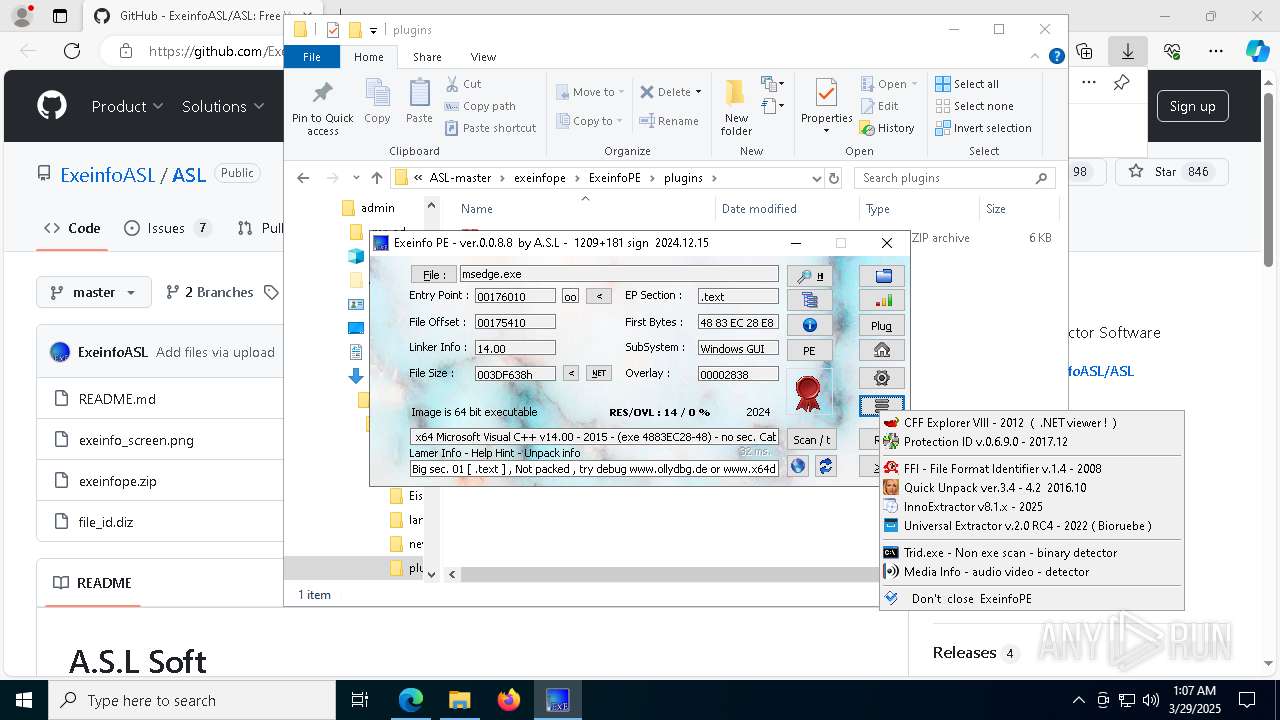
Task: Click the bar chart statistics icon in Exeinfo PE
Action: point(882,300)
